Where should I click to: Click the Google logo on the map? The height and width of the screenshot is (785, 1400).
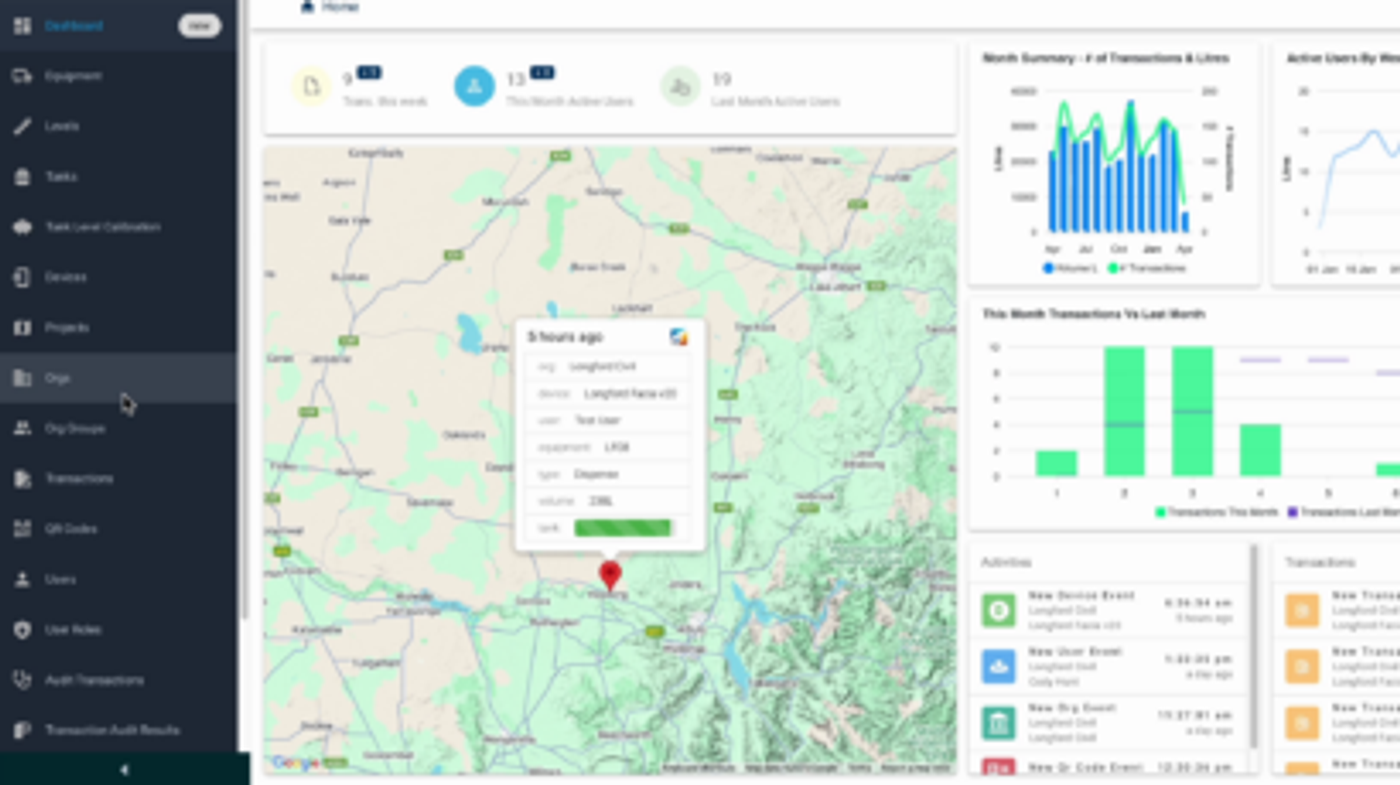point(295,763)
